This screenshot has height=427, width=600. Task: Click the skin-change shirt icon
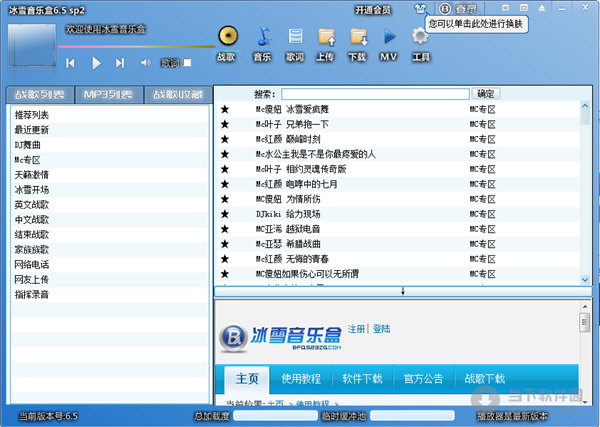(420, 8)
